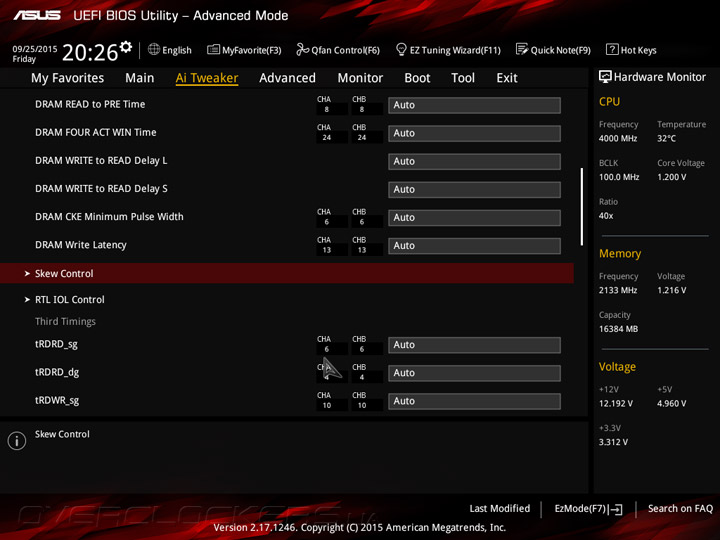Click BCLK value 100.0 MHz
720x540 pixels.
click(619, 177)
